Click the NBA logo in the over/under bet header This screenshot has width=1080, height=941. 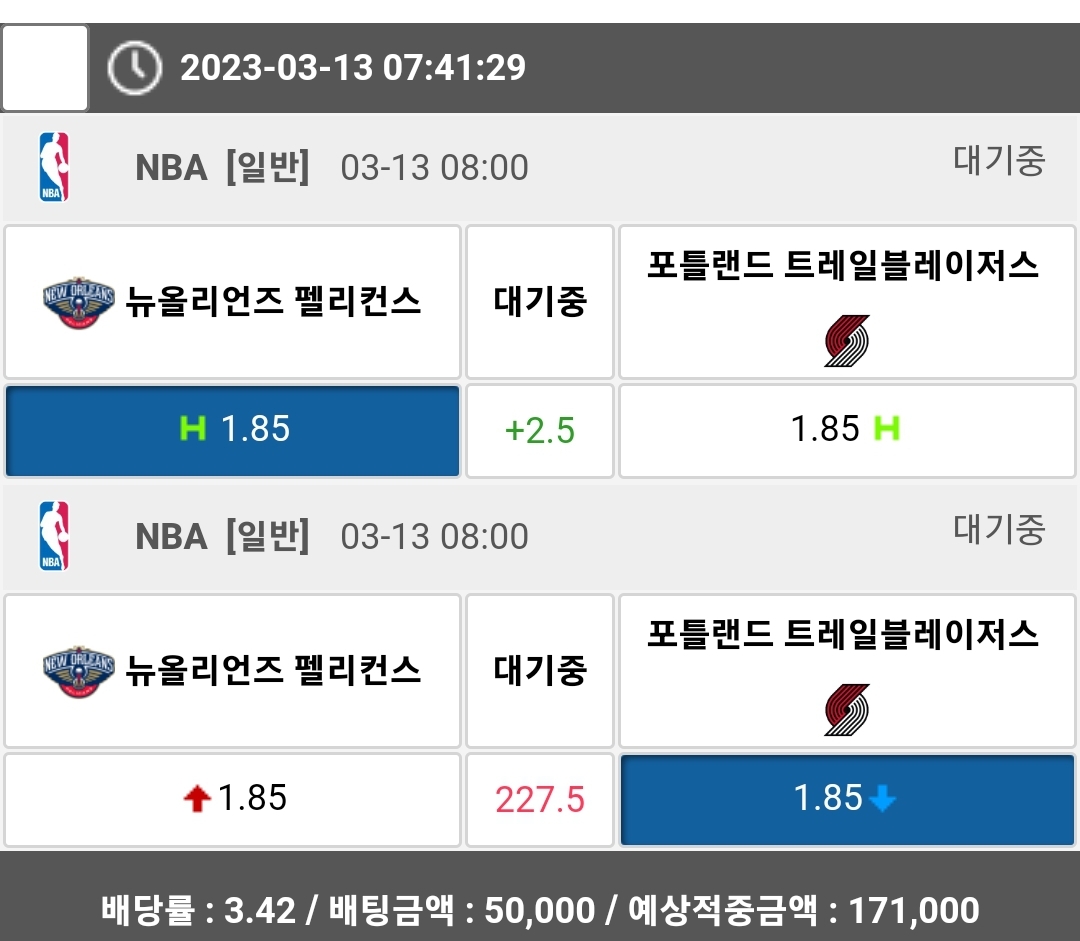point(54,536)
